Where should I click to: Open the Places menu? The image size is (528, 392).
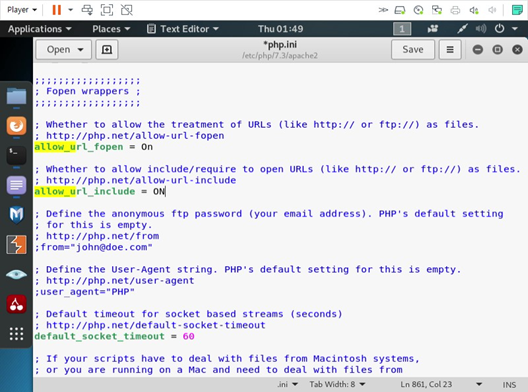pyautogui.click(x=111, y=29)
